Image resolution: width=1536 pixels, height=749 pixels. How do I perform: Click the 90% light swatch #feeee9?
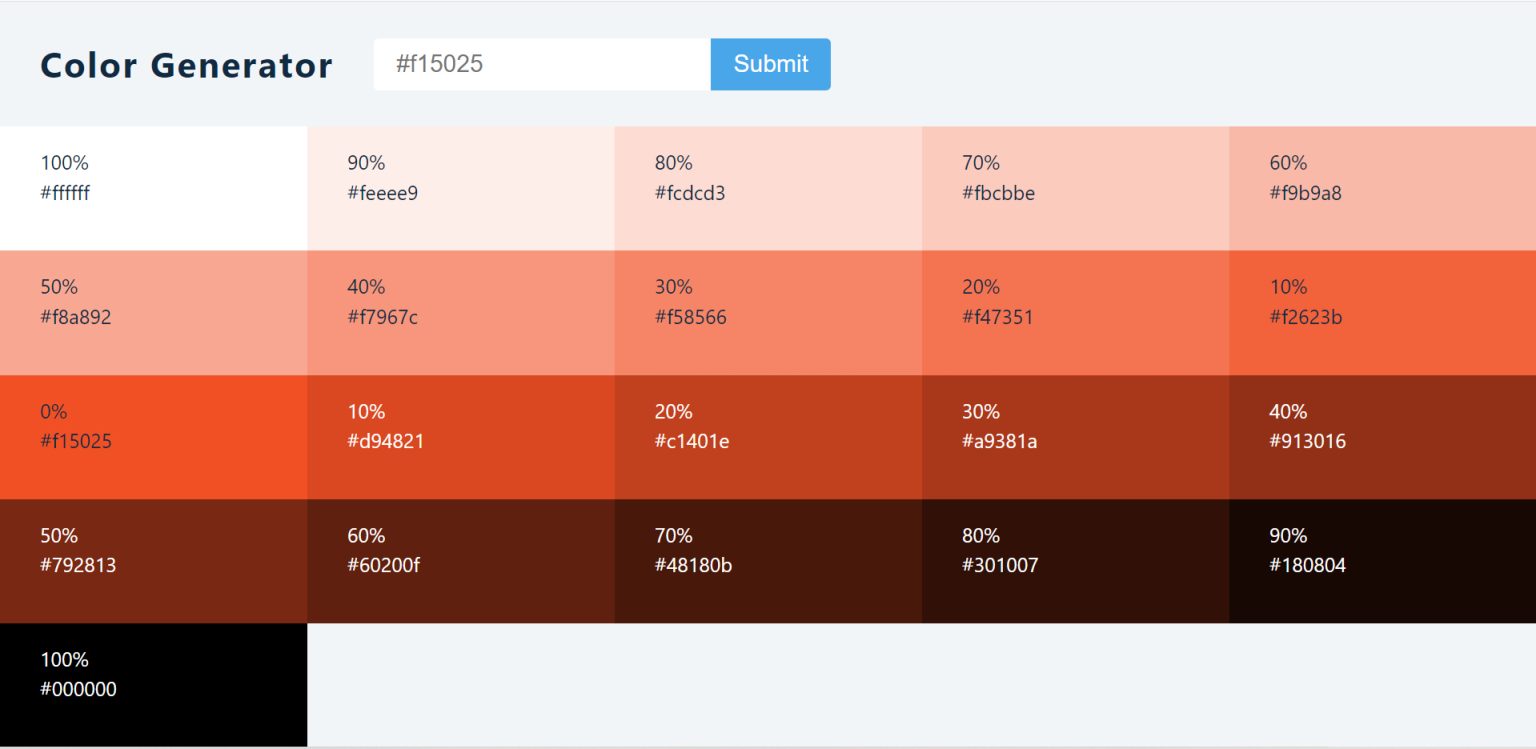pos(460,186)
